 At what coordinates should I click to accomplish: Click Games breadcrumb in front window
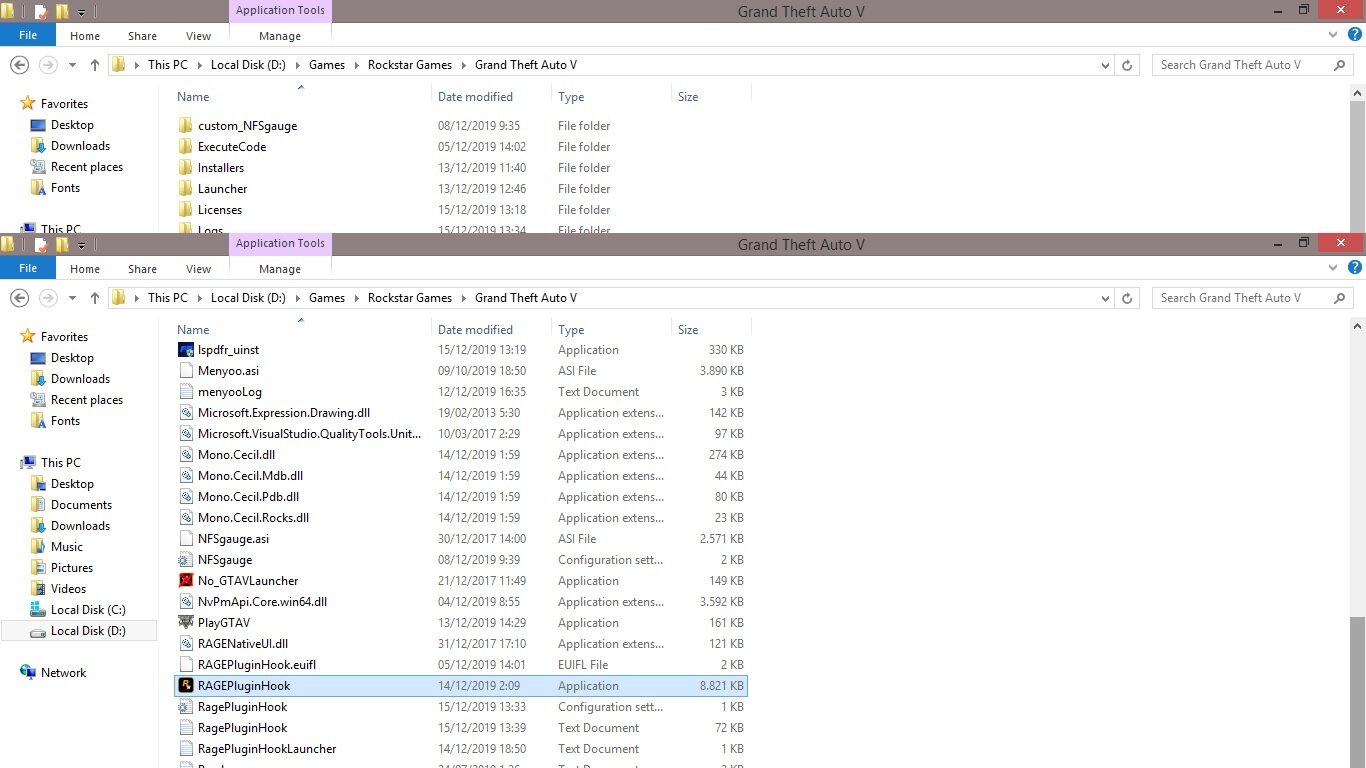pyautogui.click(x=327, y=298)
